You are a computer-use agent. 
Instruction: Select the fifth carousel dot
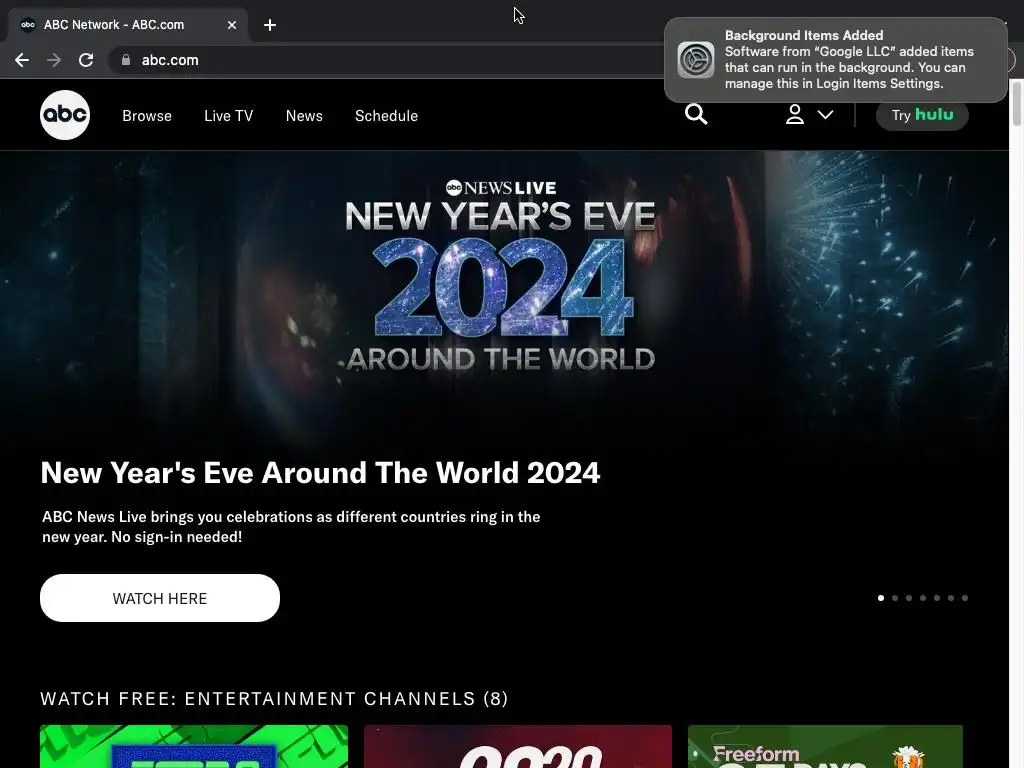(x=936, y=598)
